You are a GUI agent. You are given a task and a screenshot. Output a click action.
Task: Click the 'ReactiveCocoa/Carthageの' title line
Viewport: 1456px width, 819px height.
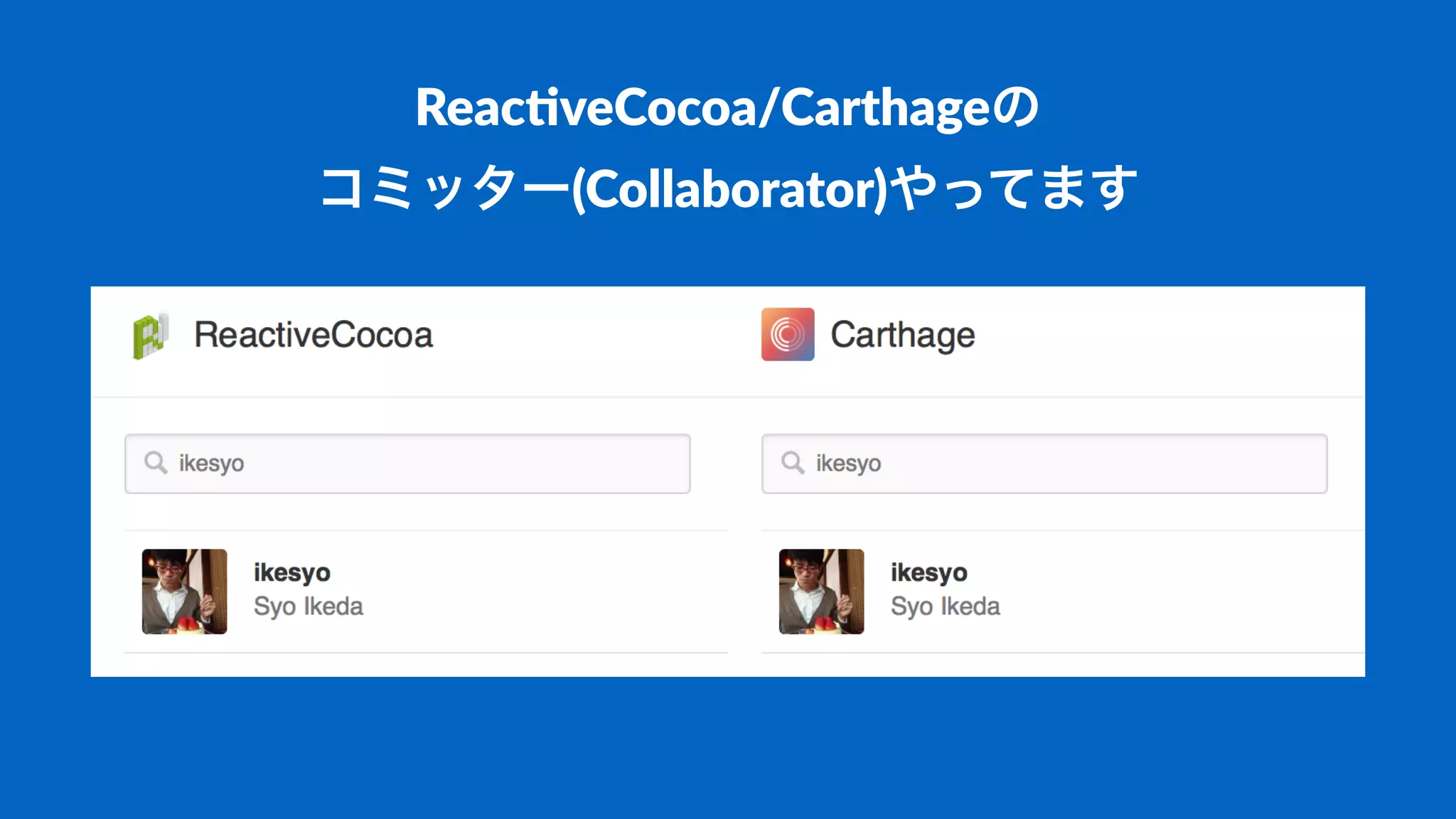pos(727,108)
